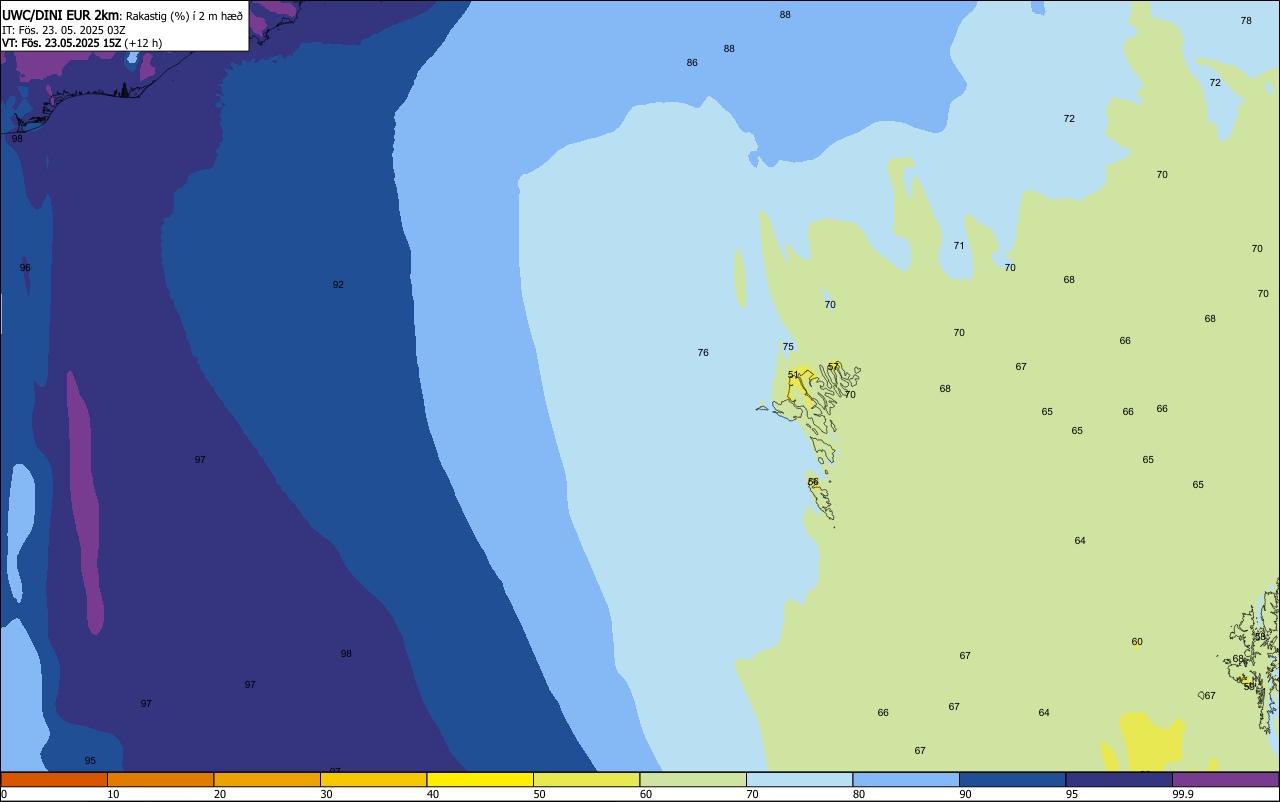Click the '80' legend scale label
Image resolution: width=1280 pixels, height=802 pixels.
pos(859,794)
